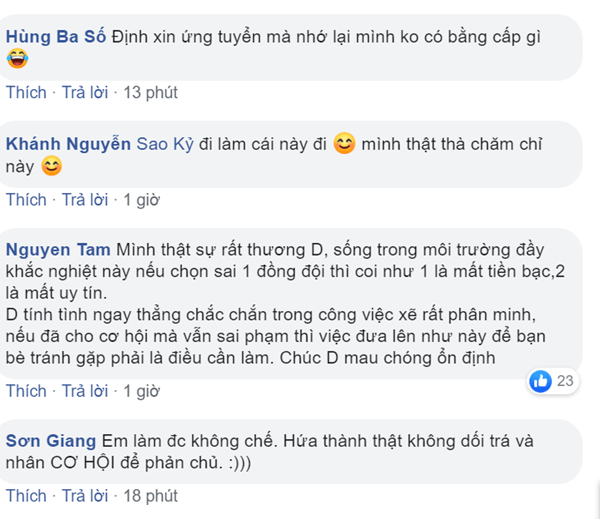Screen dimensions: 600x519
Task: Open Khánh Nguyễn's profile
Action: click(68, 144)
